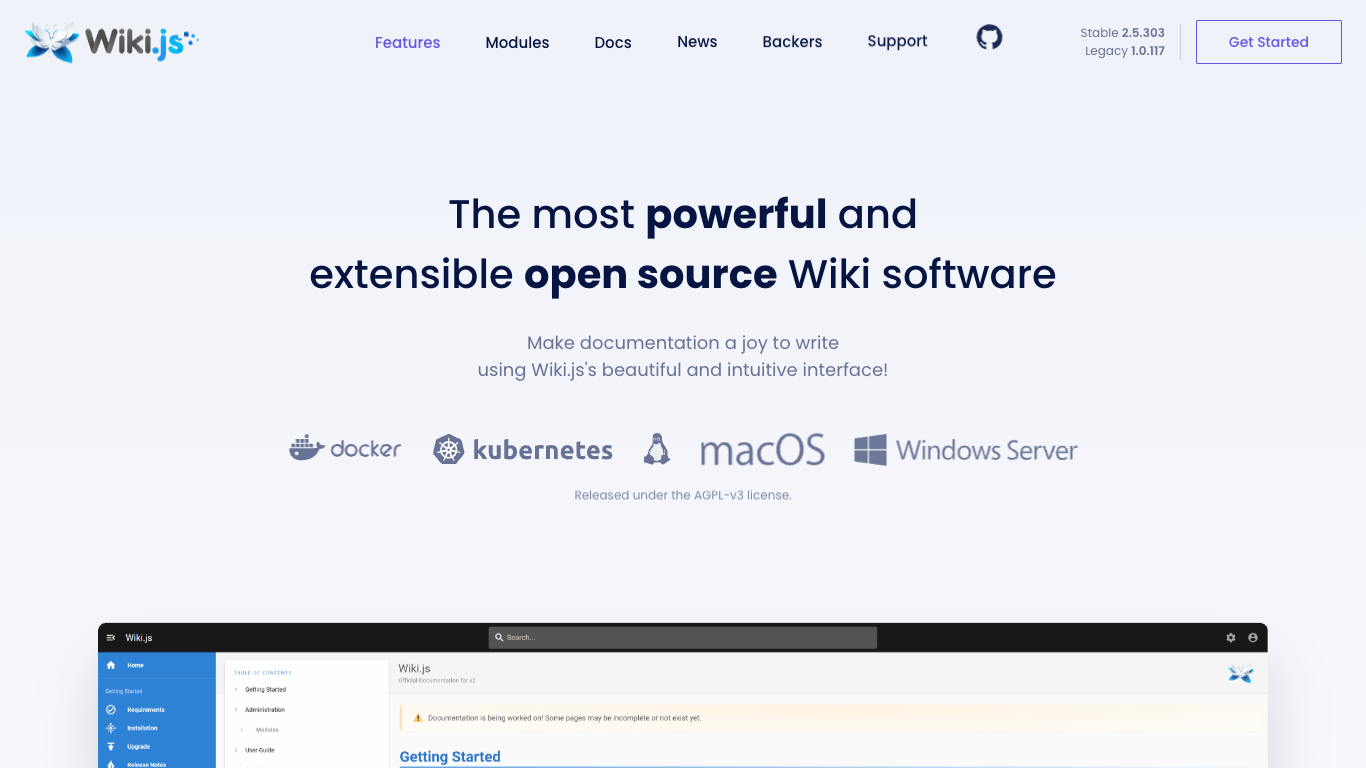Viewport: 1366px width, 768px height.
Task: Click the "Make documentation a joy to write" line
Action: point(683,343)
